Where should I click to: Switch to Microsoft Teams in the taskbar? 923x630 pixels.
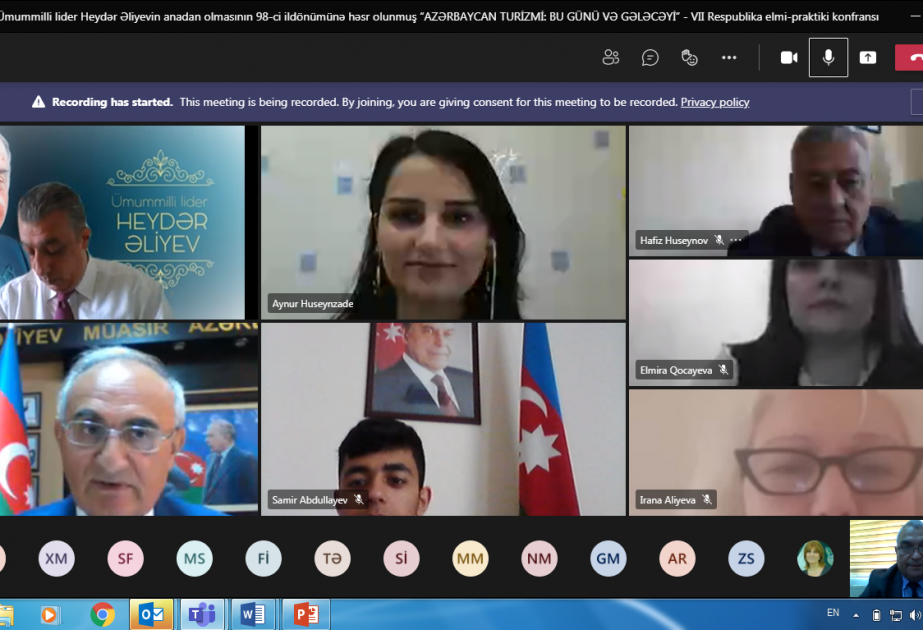pos(202,615)
